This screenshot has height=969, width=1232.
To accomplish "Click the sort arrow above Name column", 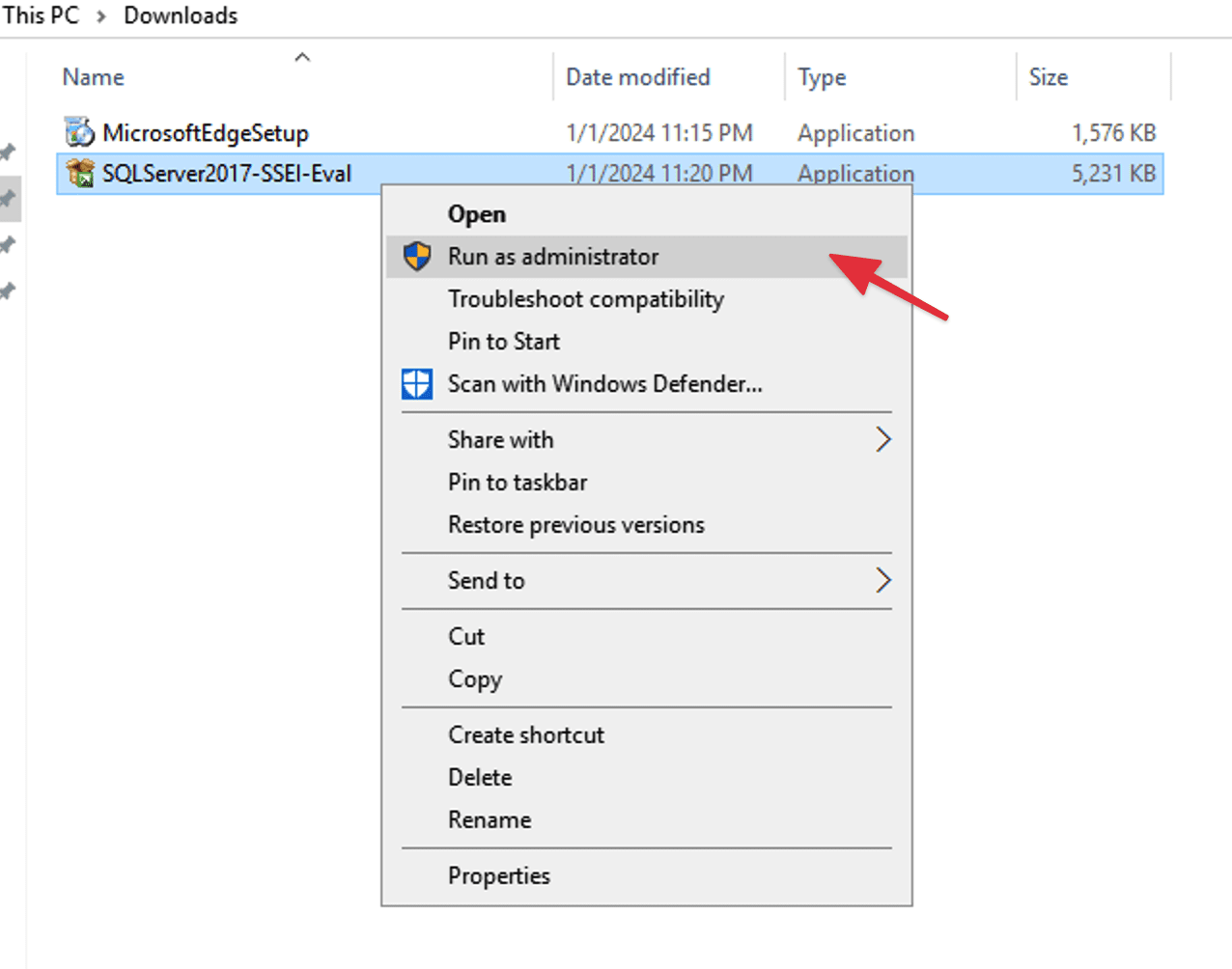I will pos(302,58).
